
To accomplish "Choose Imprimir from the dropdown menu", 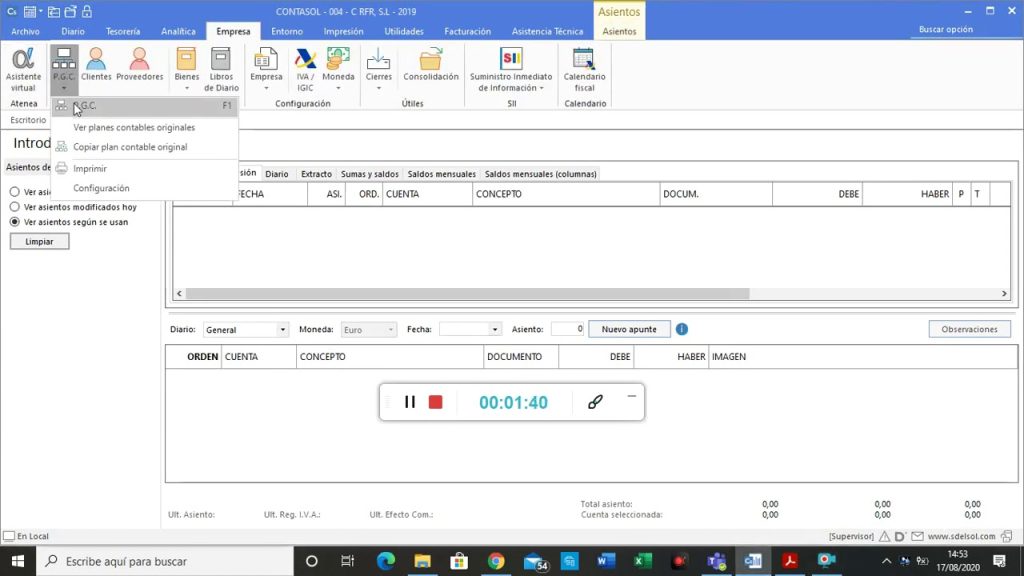I will coord(144,168).
